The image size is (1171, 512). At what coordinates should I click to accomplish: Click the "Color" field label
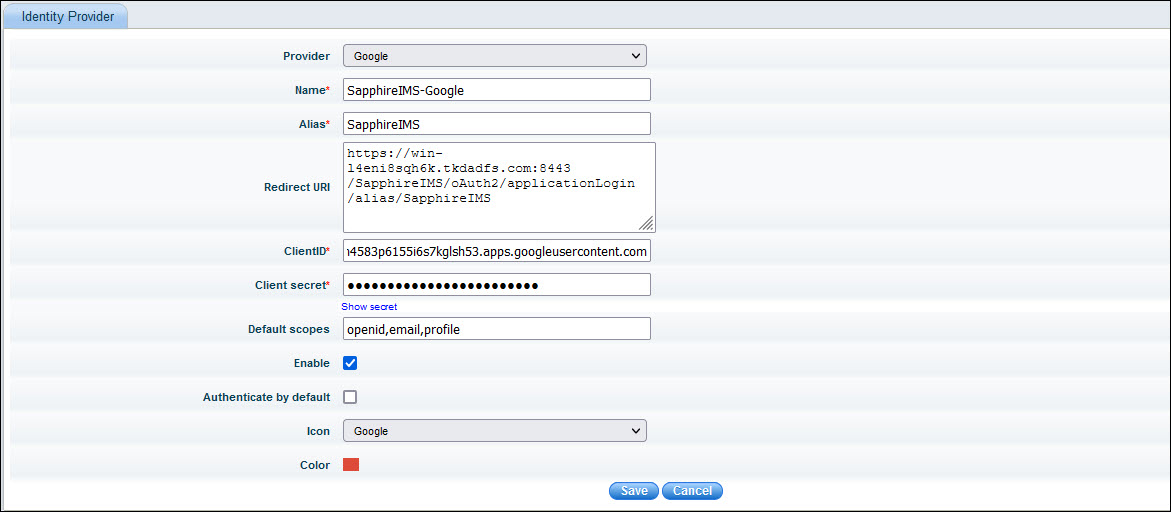click(x=314, y=465)
